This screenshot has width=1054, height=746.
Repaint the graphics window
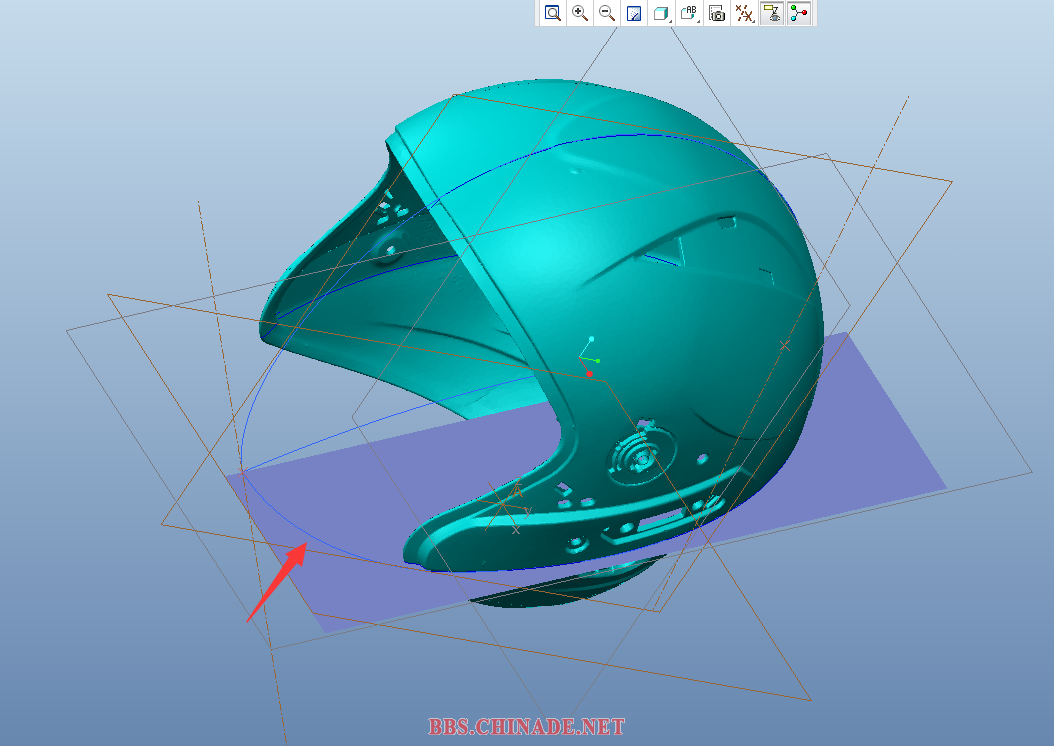(x=634, y=13)
